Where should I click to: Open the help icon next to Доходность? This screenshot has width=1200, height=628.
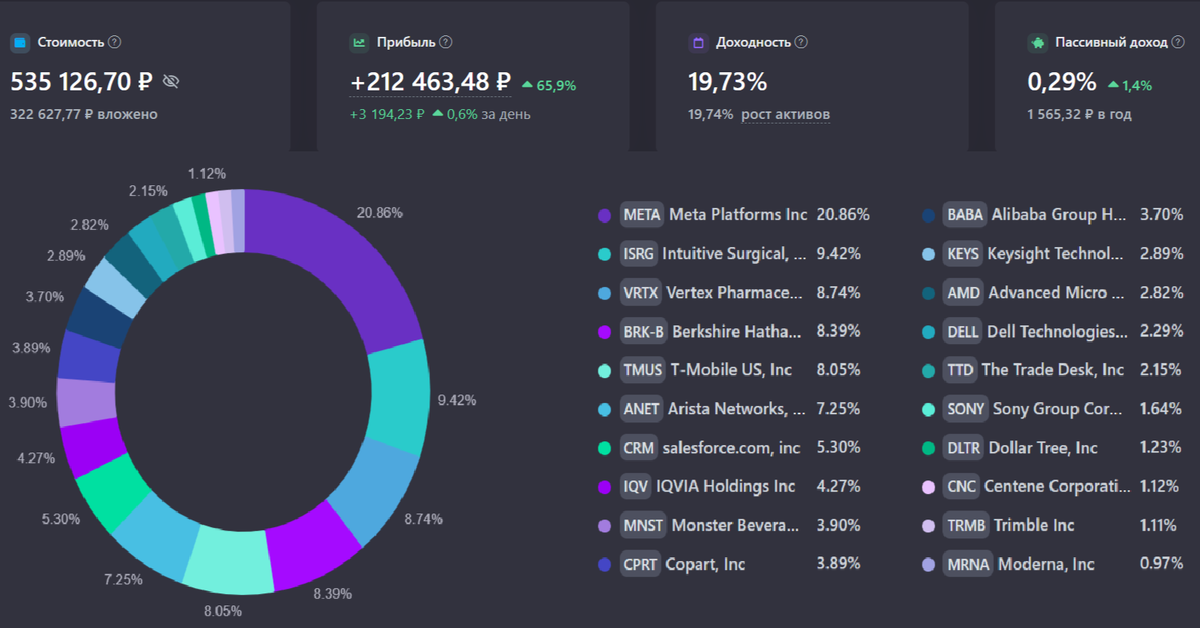pos(801,43)
